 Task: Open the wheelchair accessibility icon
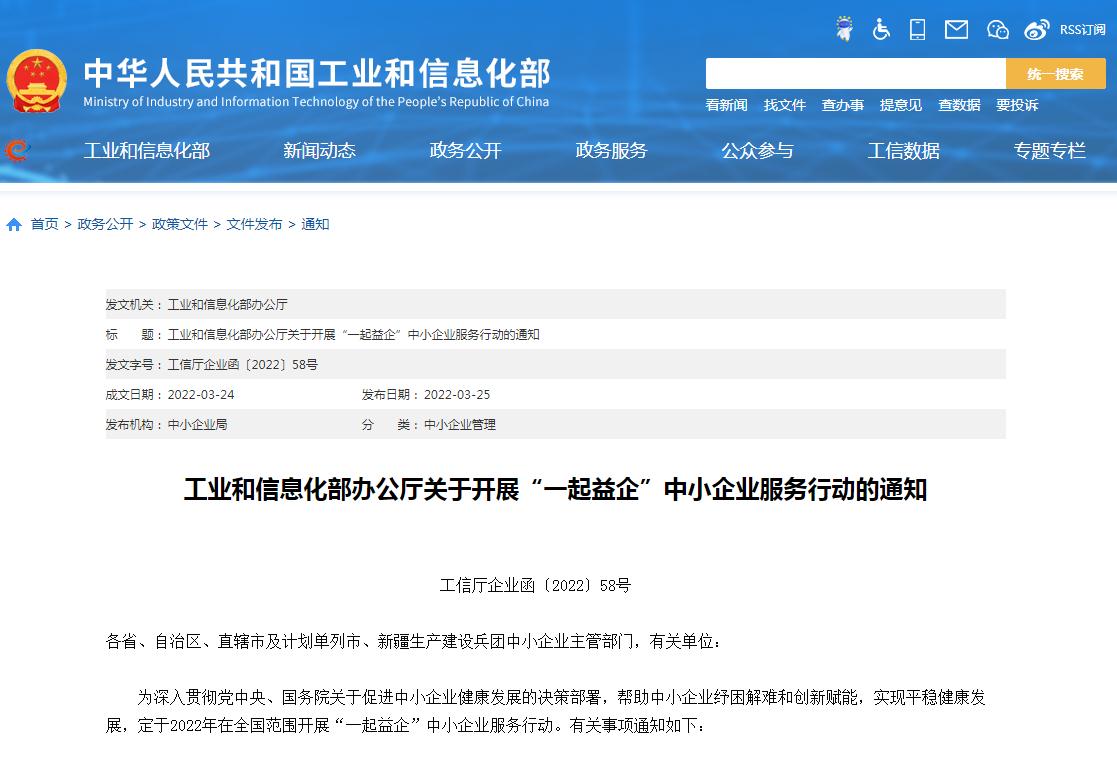881,29
